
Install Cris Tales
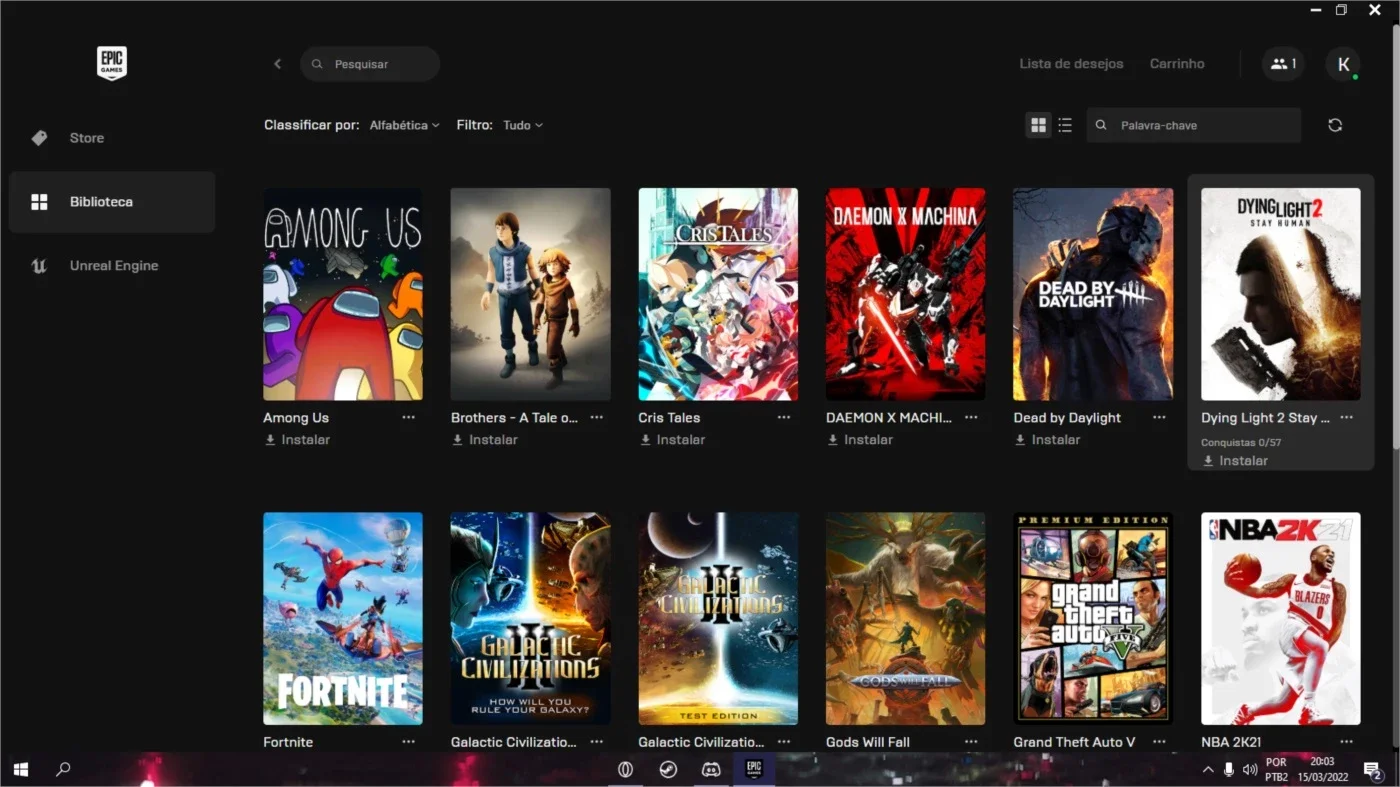pos(672,440)
